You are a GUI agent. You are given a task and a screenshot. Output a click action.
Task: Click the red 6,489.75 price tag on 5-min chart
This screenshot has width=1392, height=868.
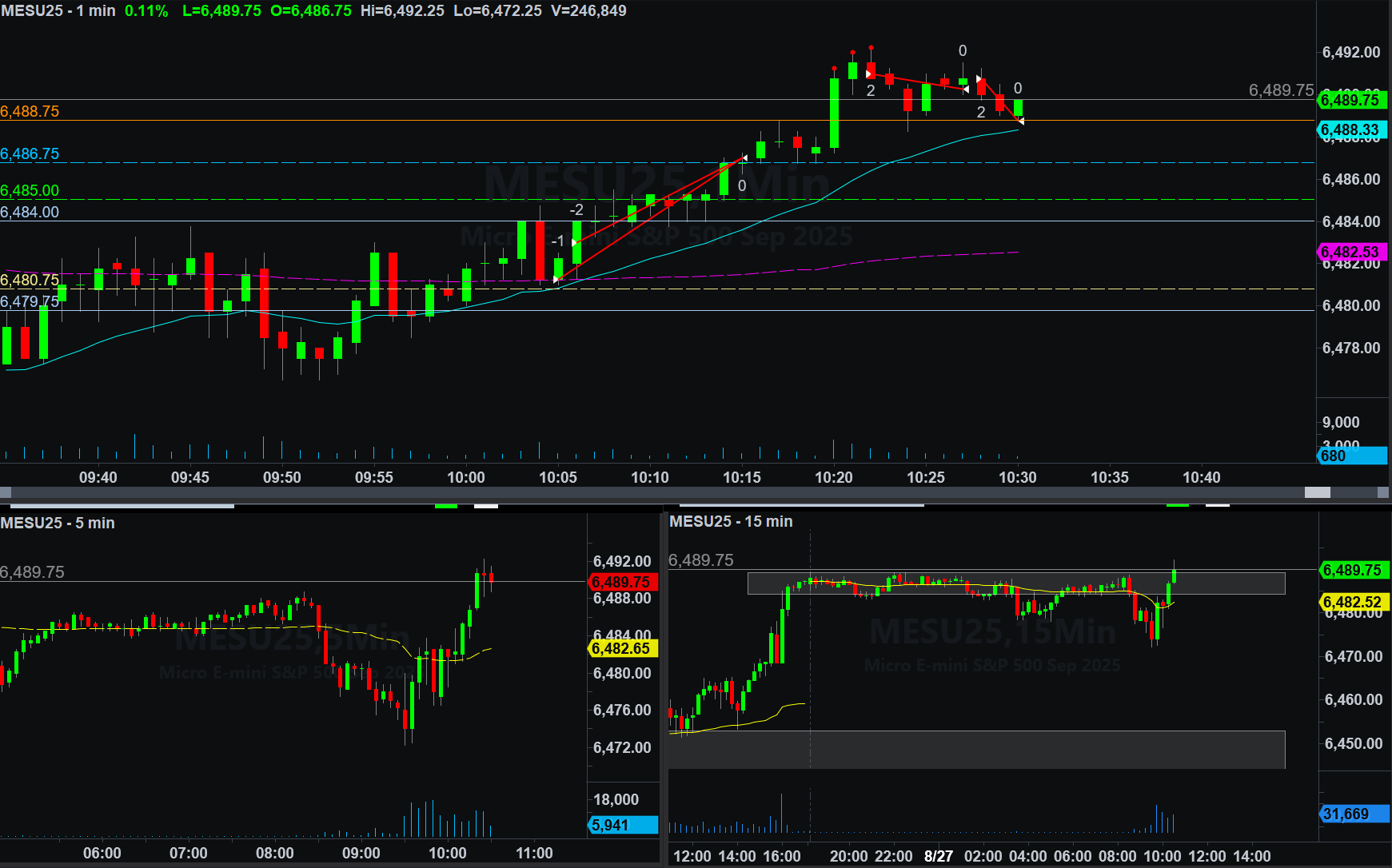tap(621, 582)
